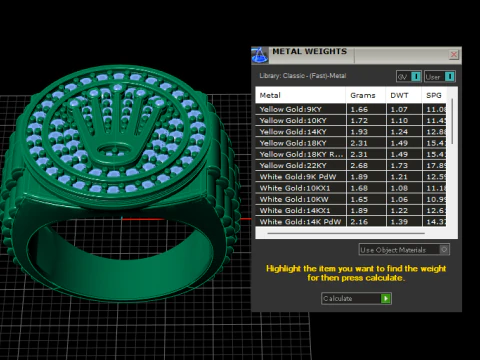Click the horizontal scrollbar under metal list
480x360 pixels.
coord(346,233)
